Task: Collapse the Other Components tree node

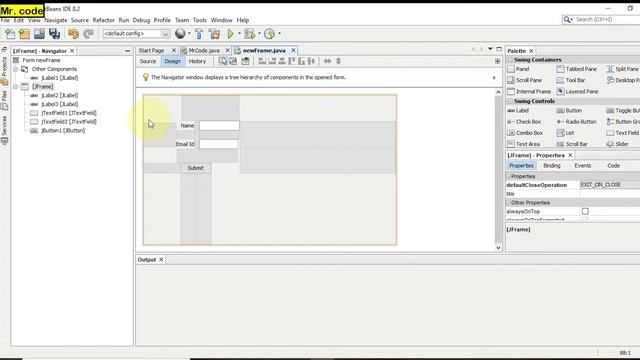Action: 16,69
